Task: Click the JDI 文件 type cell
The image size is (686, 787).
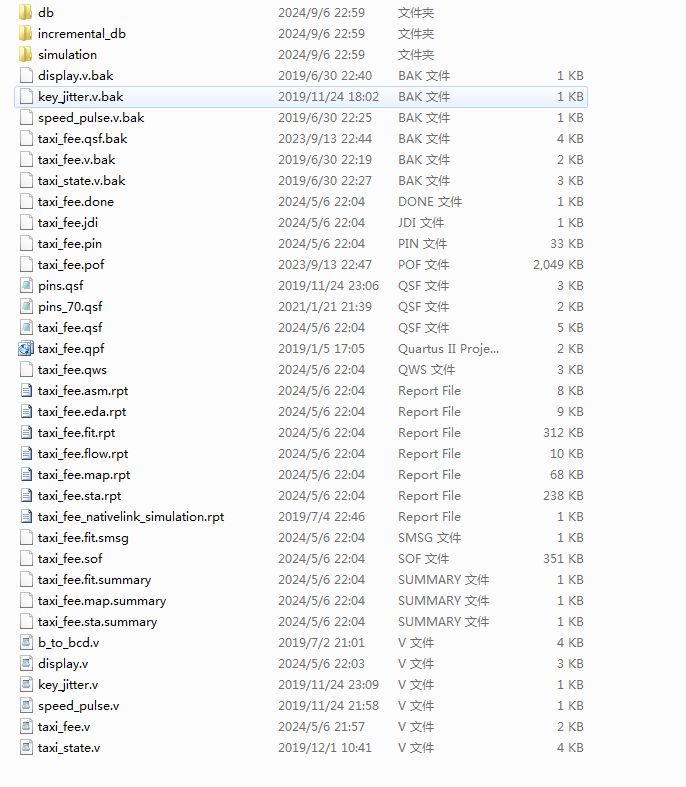Action: [421, 222]
